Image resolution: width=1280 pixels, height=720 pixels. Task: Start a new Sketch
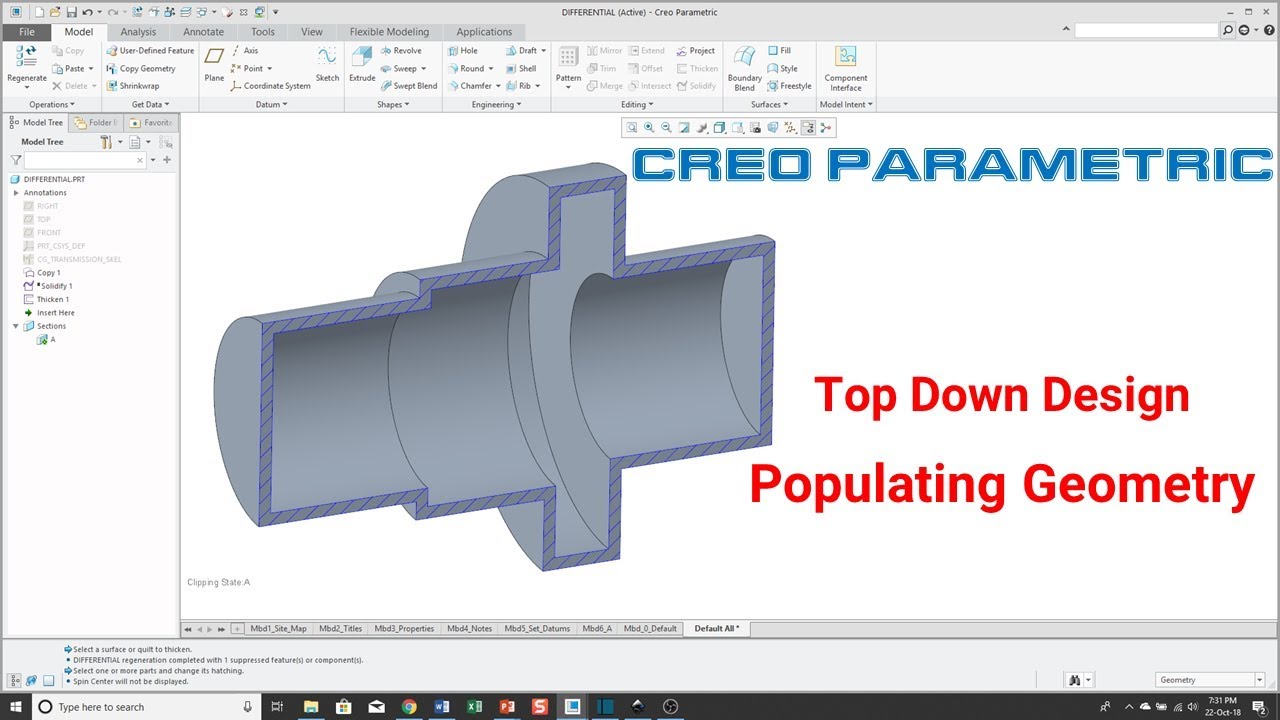click(x=327, y=65)
